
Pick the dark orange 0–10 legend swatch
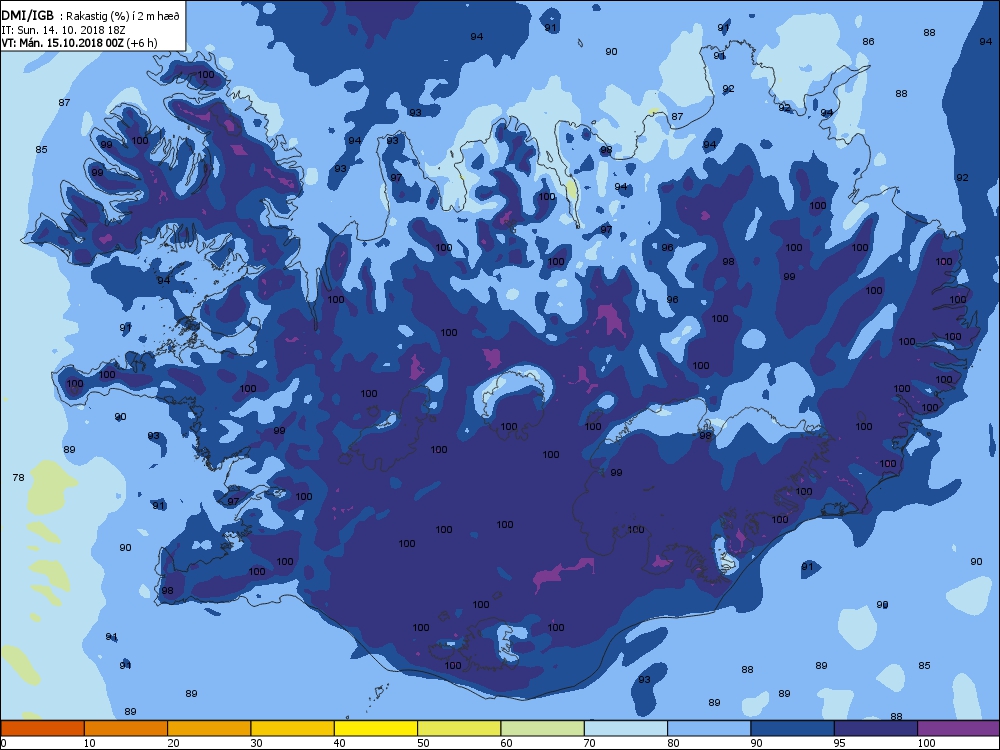[x=42, y=728]
